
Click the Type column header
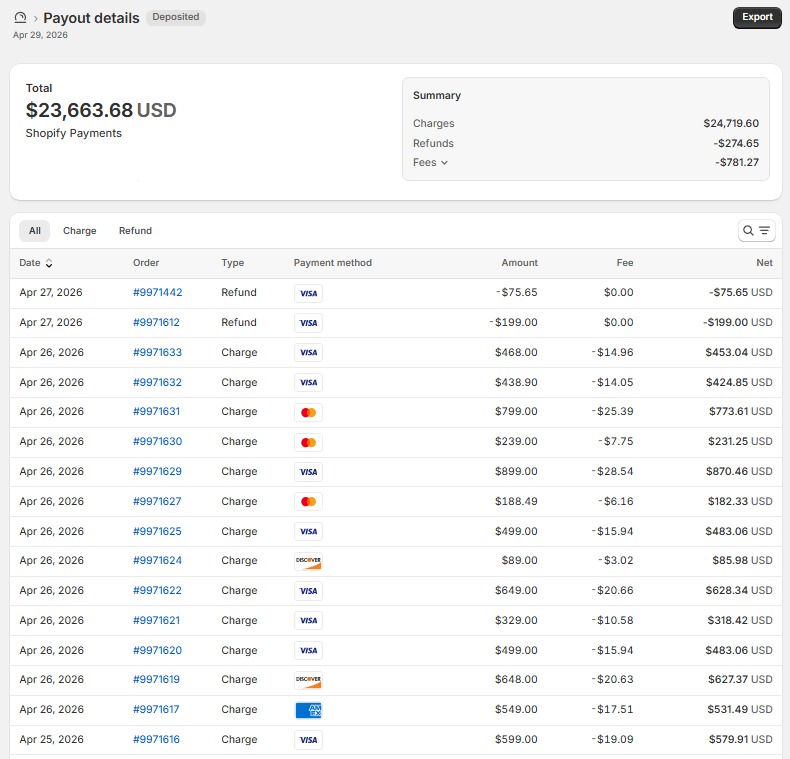tap(233, 263)
